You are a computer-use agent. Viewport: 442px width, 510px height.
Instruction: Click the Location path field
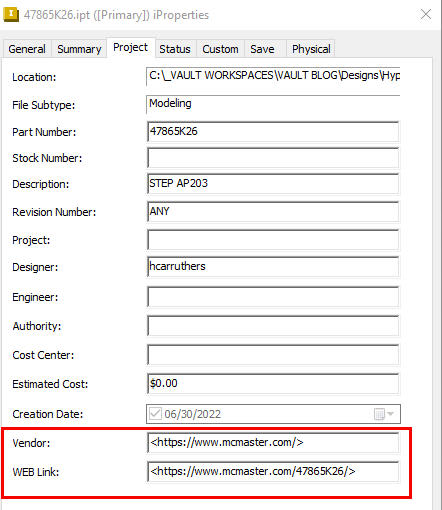point(273,77)
